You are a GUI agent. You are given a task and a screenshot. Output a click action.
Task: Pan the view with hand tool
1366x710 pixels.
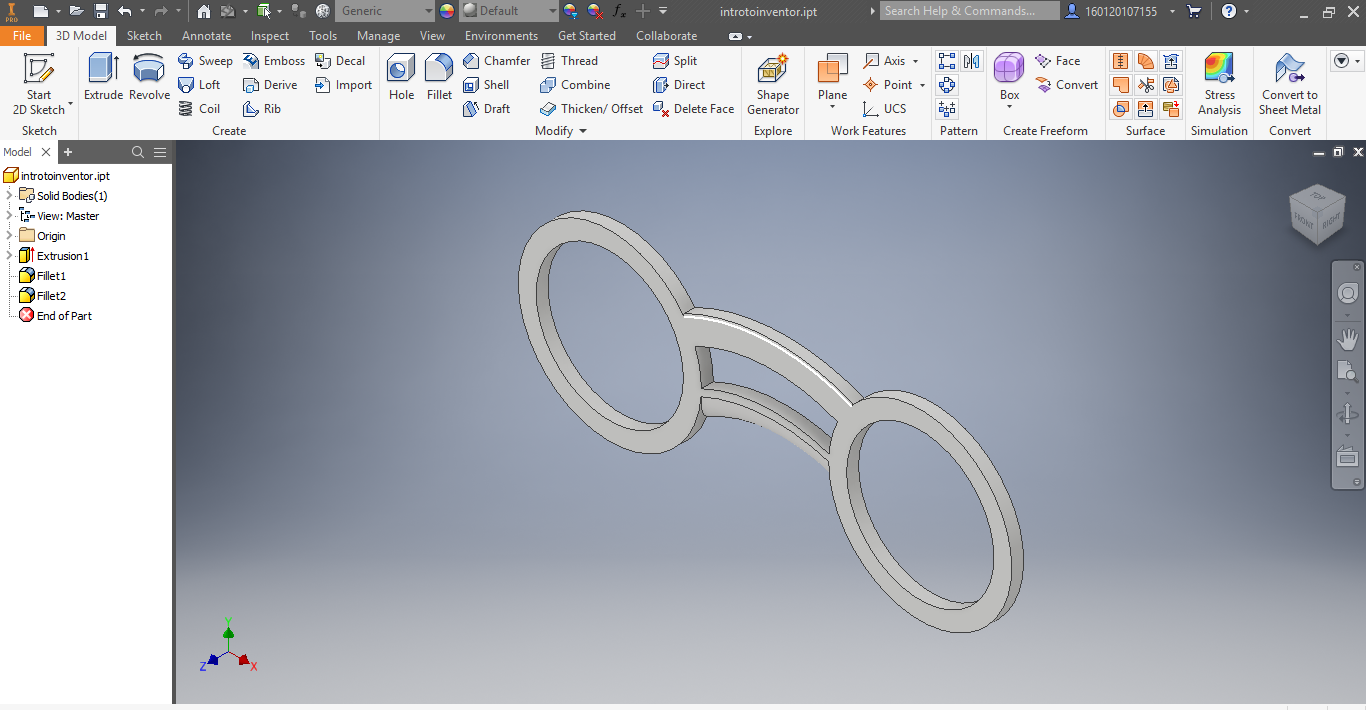[x=1348, y=339]
